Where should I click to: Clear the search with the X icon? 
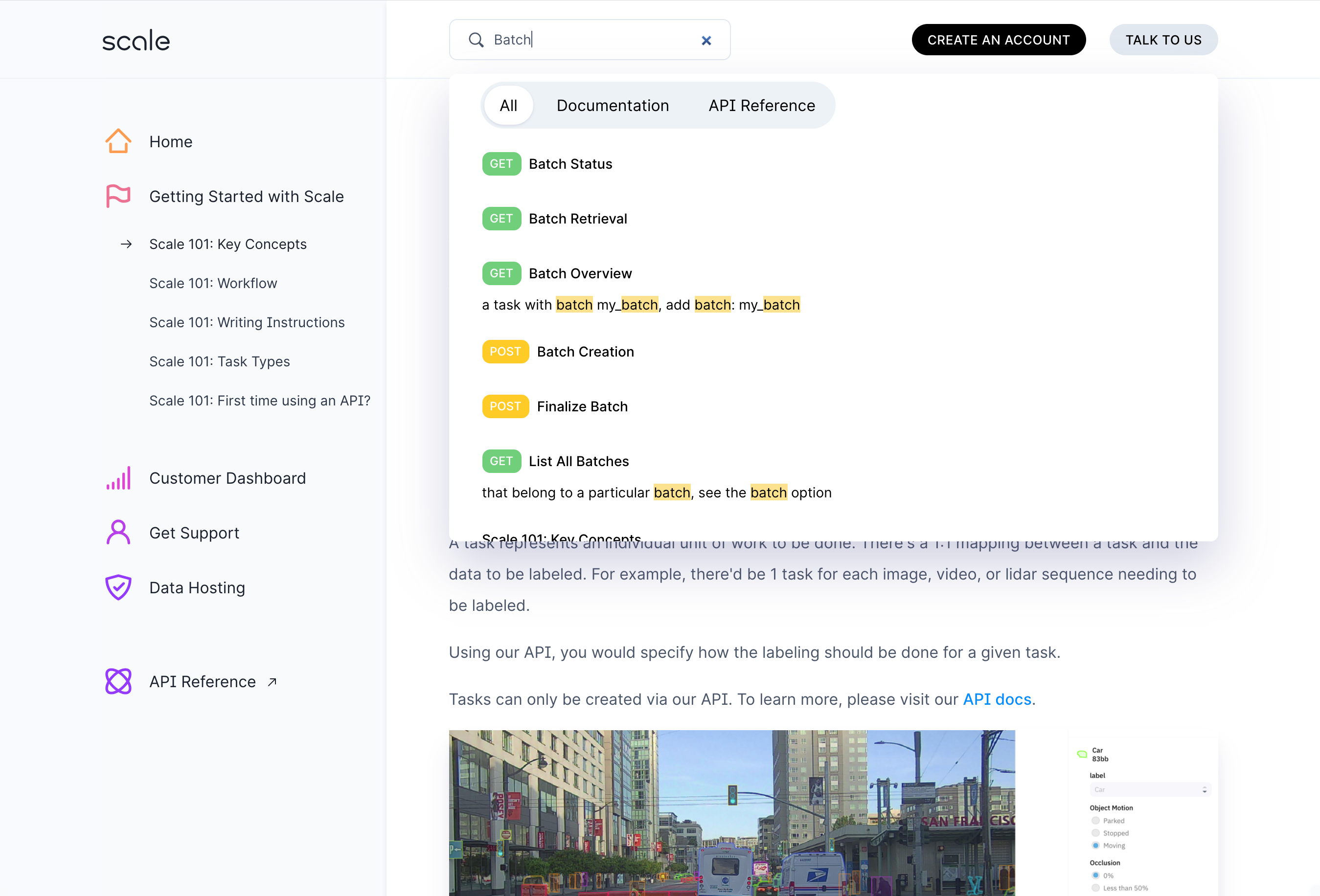click(x=706, y=40)
